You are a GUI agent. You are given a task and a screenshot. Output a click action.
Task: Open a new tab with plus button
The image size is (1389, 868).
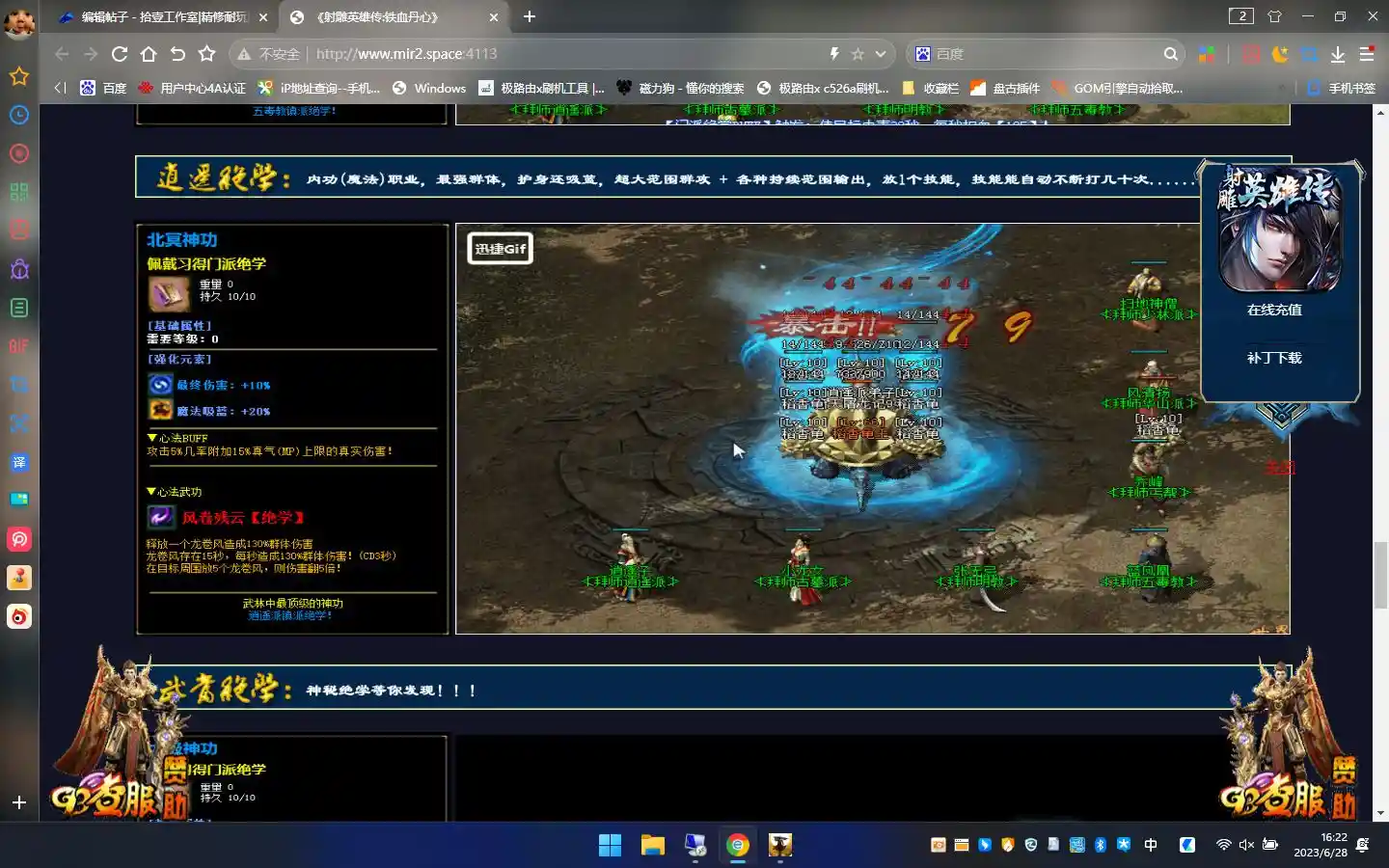pos(530,16)
